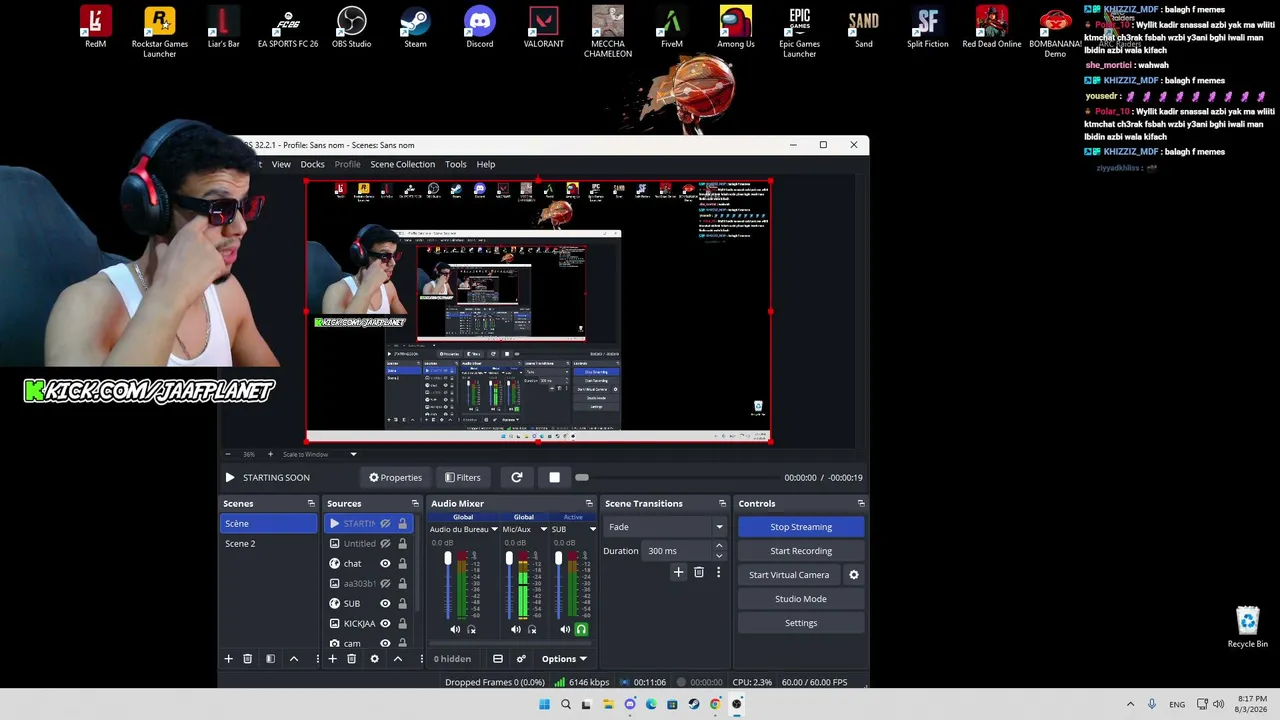Expand the Audio Mixer Options menu
The width and height of the screenshot is (1280, 720).
click(564, 659)
